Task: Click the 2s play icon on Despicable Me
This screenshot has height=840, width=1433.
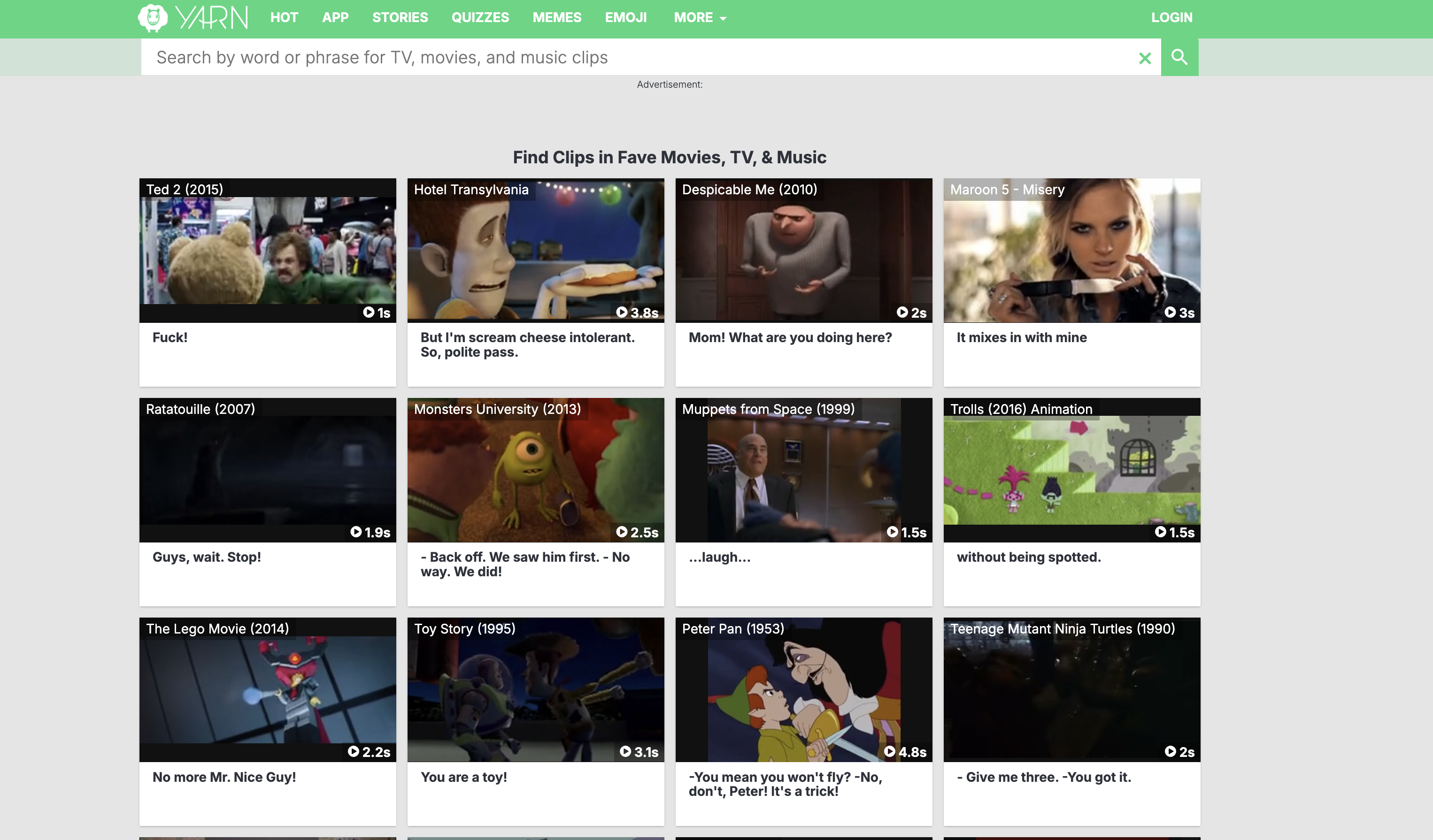Action: click(x=902, y=312)
